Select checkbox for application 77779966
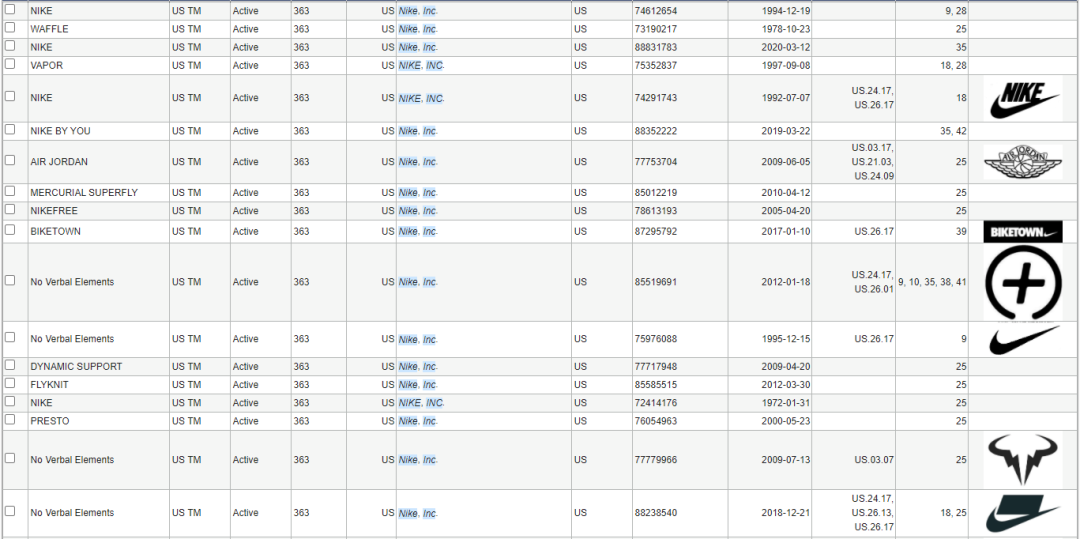1080x539 pixels. (10, 458)
